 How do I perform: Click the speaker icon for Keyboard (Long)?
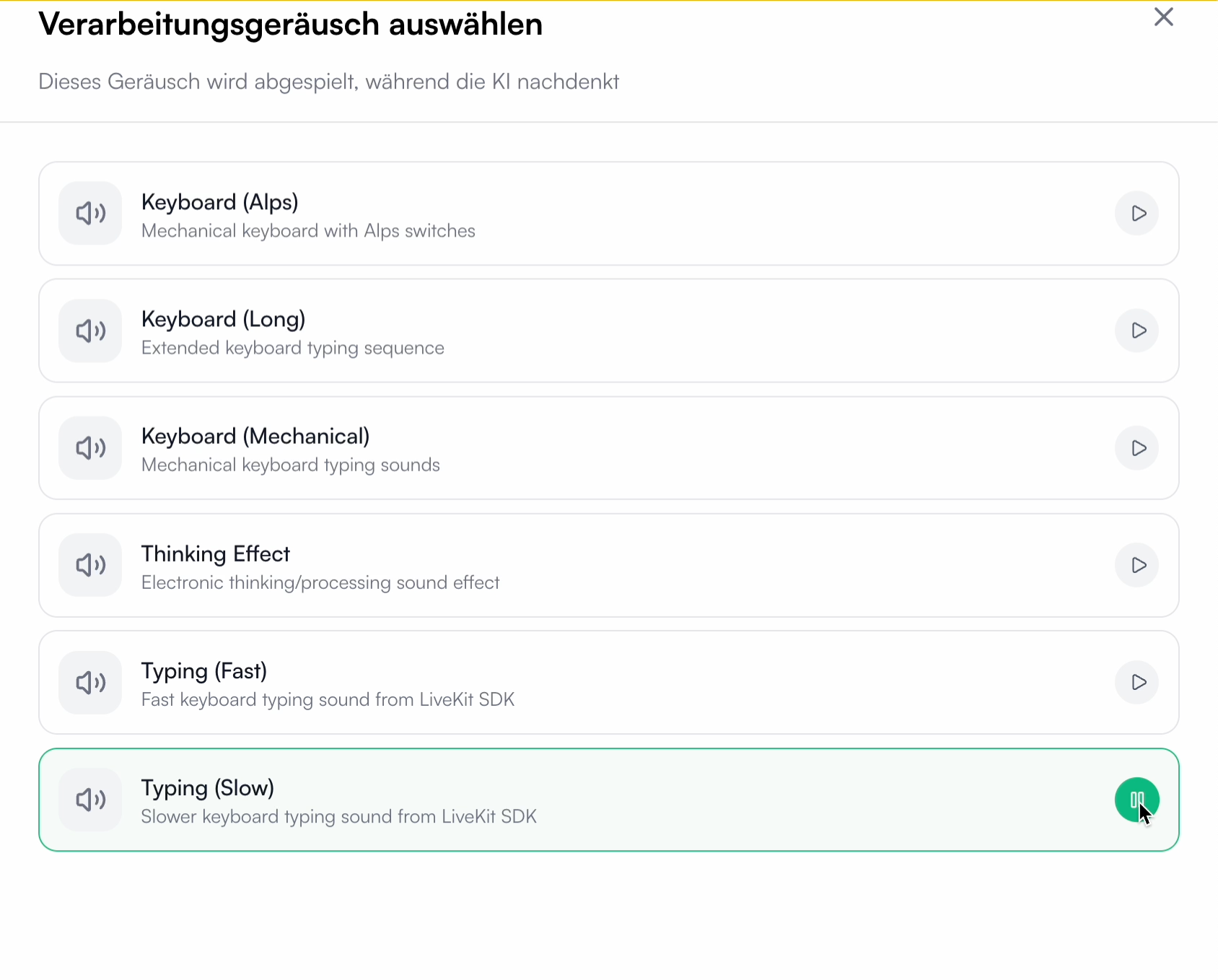(90, 331)
